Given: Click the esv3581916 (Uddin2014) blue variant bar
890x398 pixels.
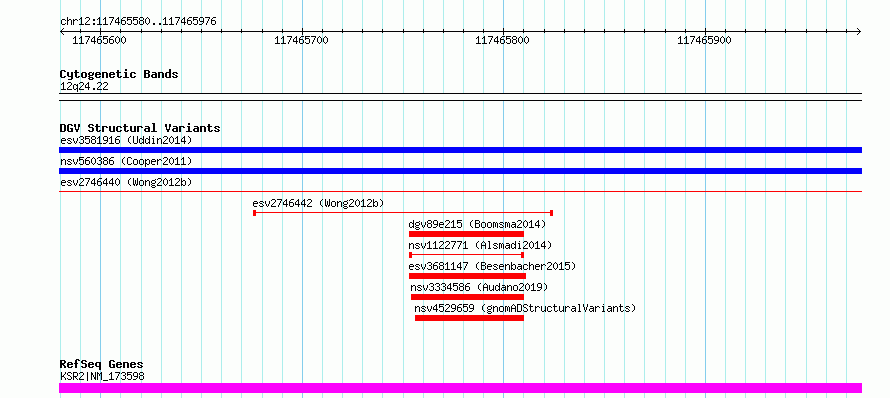Looking at the screenshot, I should pyautogui.click(x=460, y=150).
